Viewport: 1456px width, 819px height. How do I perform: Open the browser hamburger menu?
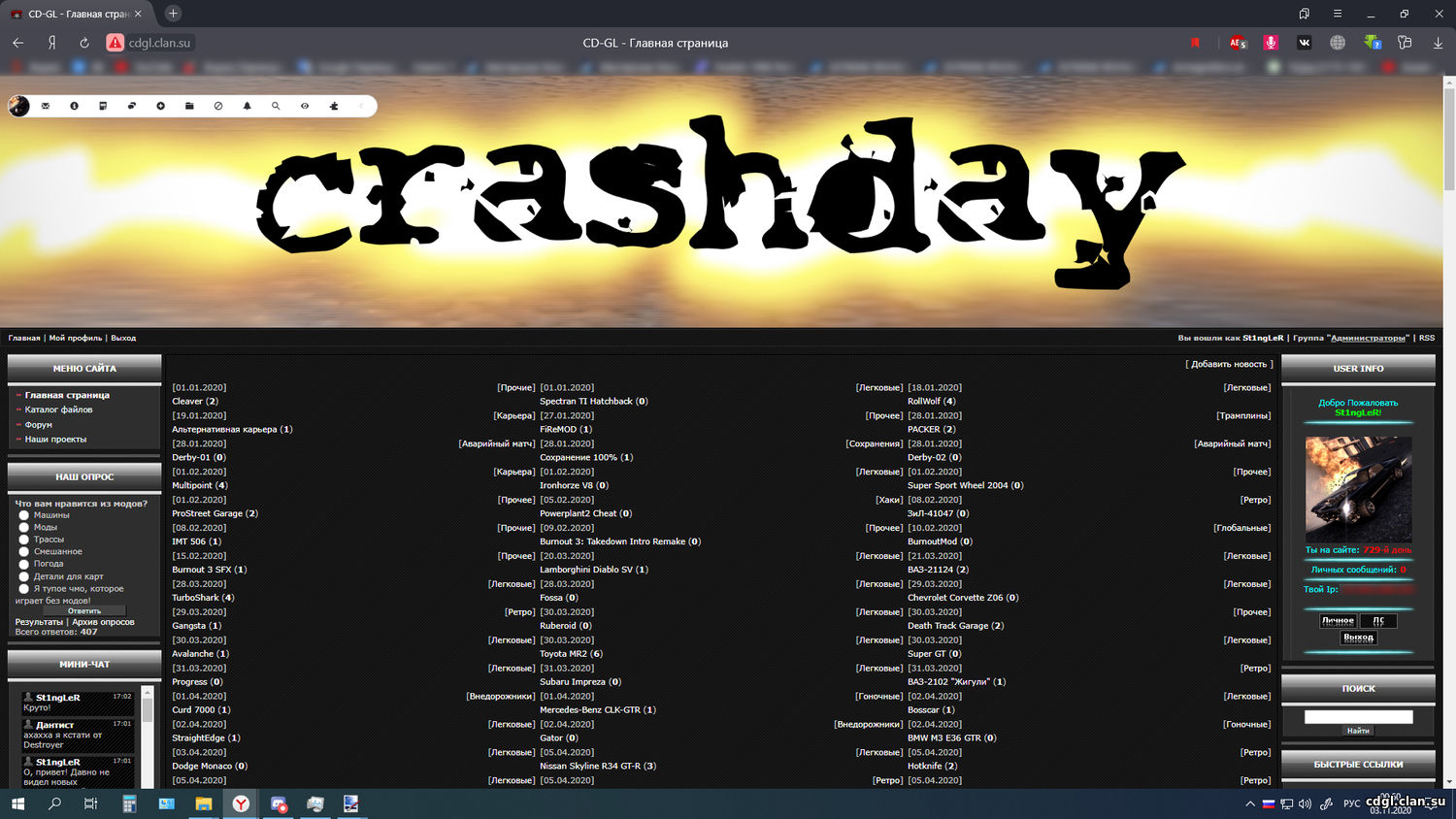[x=1338, y=14]
